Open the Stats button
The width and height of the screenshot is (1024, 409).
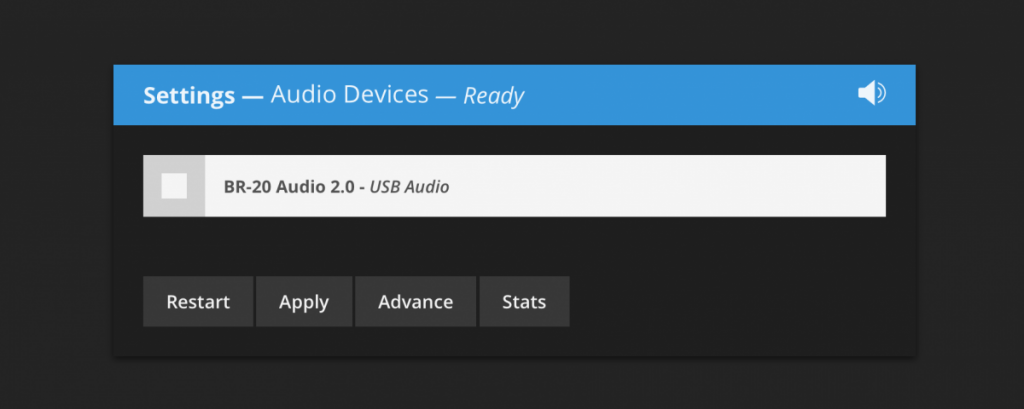524,302
